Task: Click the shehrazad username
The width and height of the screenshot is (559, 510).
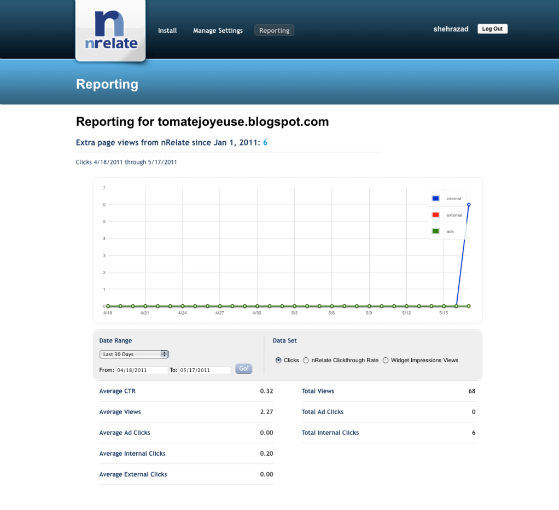Action: pos(451,29)
